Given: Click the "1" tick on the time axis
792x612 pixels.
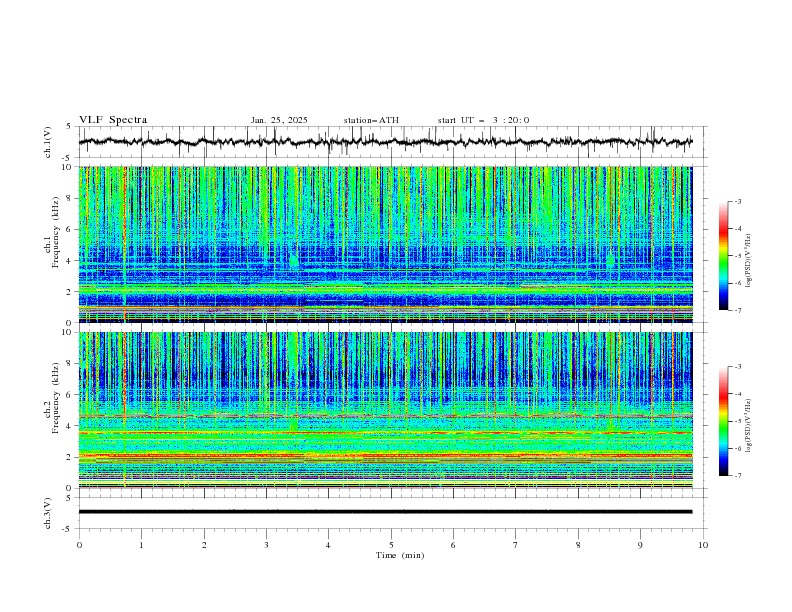Looking at the screenshot, I should tap(141, 545).
